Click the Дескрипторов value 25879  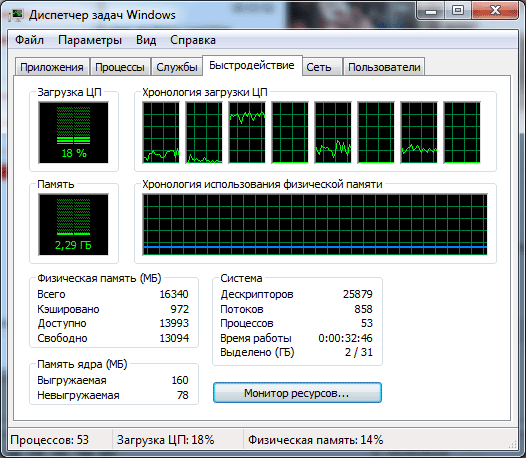358,294
